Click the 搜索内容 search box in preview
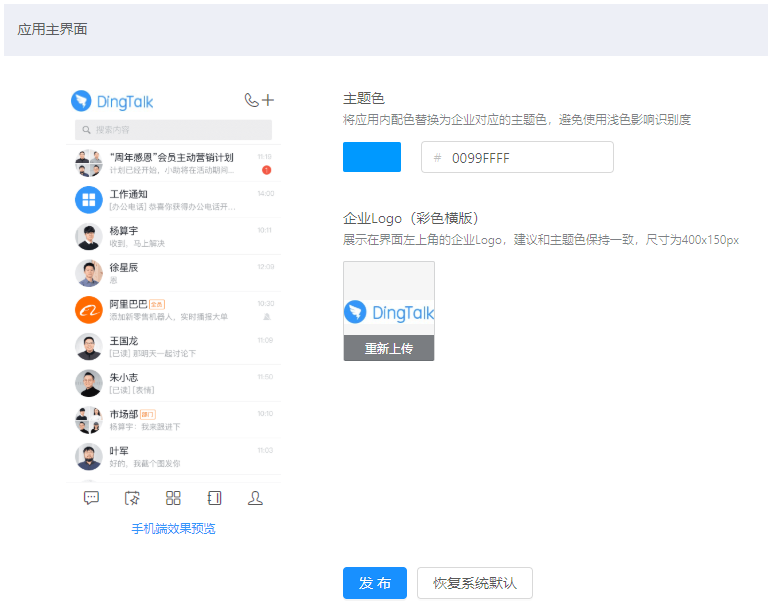 point(173,129)
